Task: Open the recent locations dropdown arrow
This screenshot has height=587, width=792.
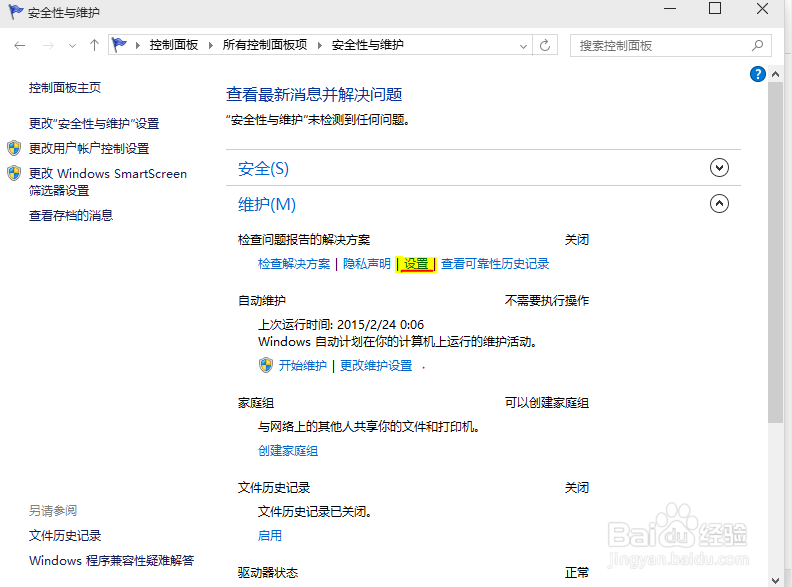Action: point(72,46)
